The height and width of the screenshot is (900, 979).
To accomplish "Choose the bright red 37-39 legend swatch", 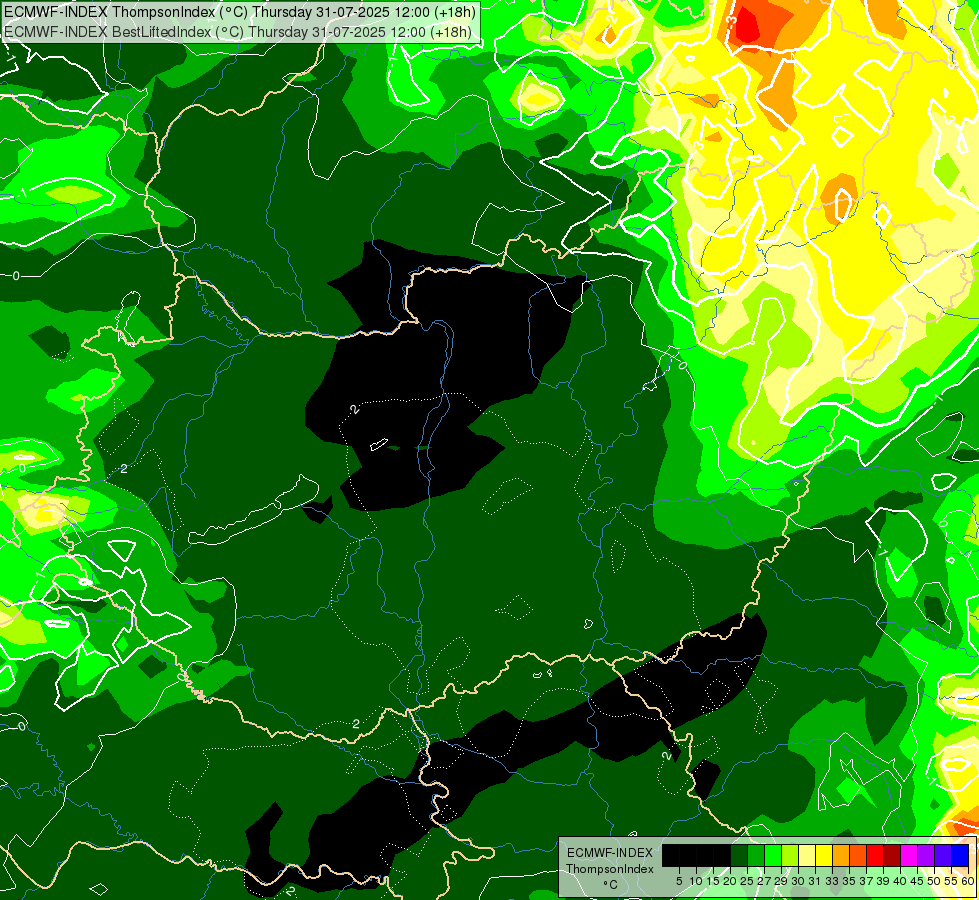I will pos(875,855).
